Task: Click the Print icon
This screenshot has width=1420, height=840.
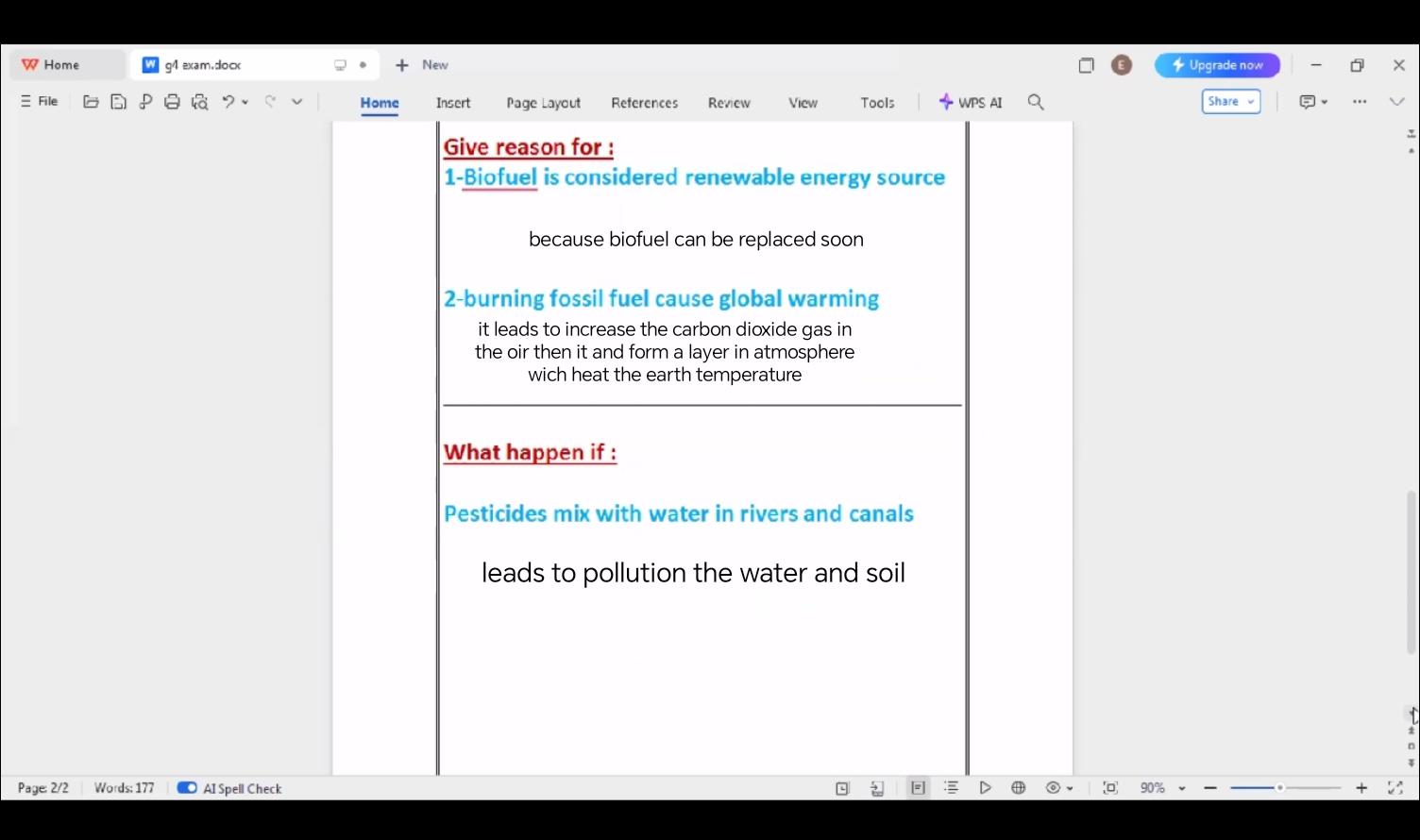Action: (x=172, y=102)
